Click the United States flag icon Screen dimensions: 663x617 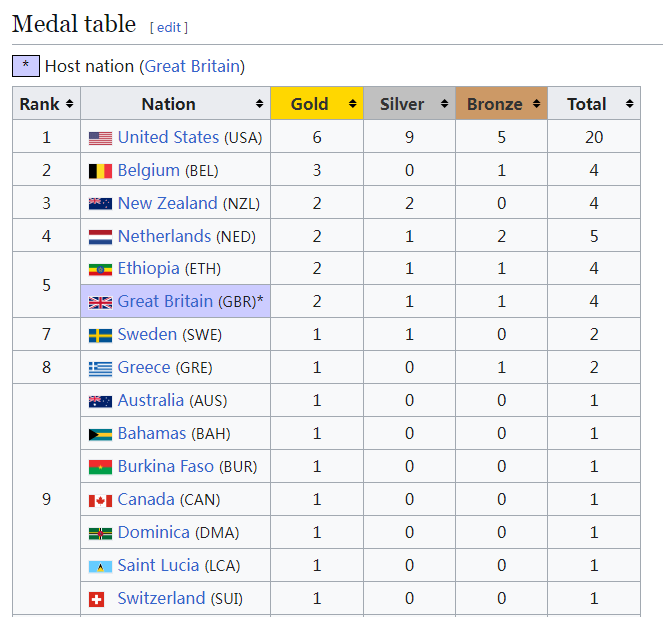click(x=100, y=138)
